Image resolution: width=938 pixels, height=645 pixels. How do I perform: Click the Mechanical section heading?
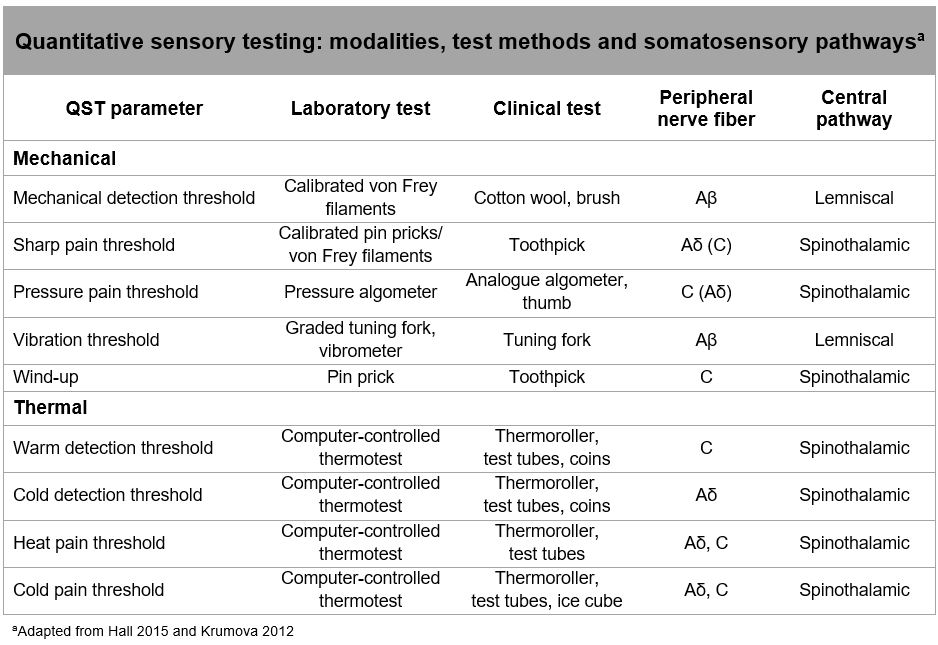(x=64, y=158)
